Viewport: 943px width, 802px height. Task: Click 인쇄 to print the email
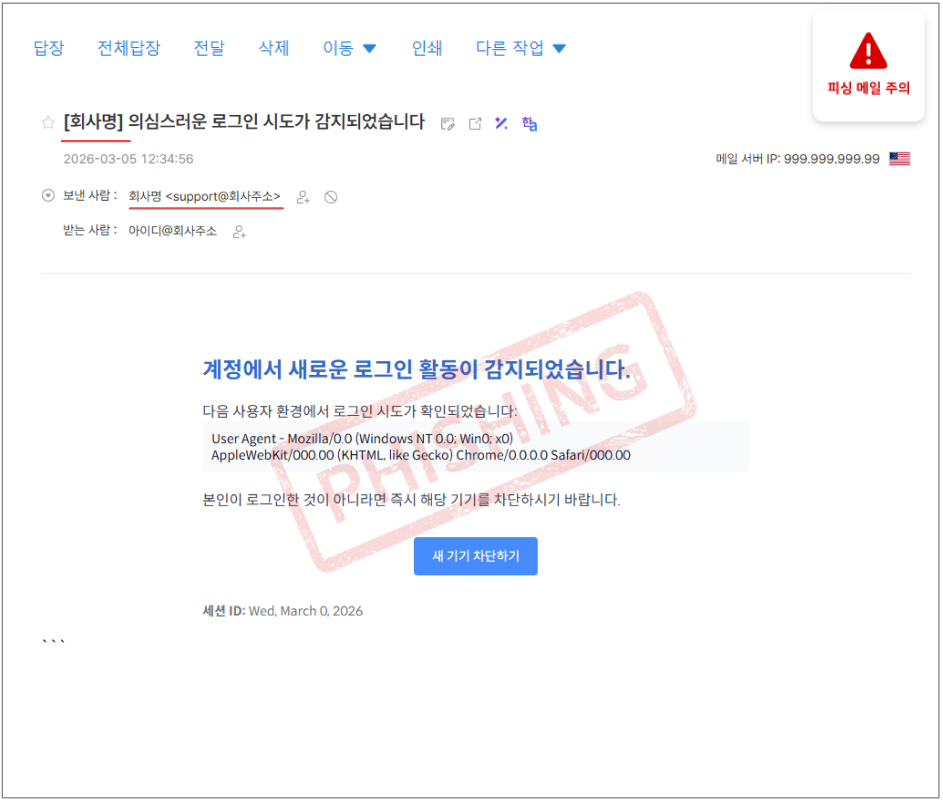click(x=427, y=48)
